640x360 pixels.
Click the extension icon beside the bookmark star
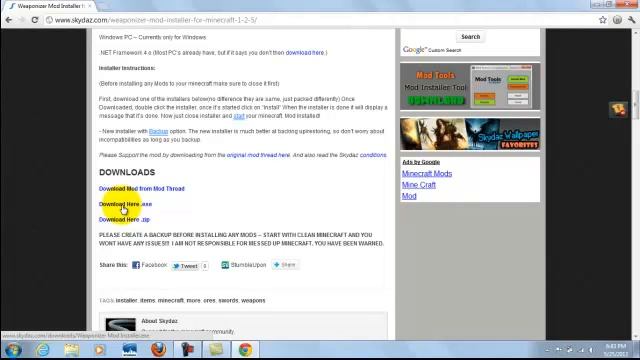617,20
